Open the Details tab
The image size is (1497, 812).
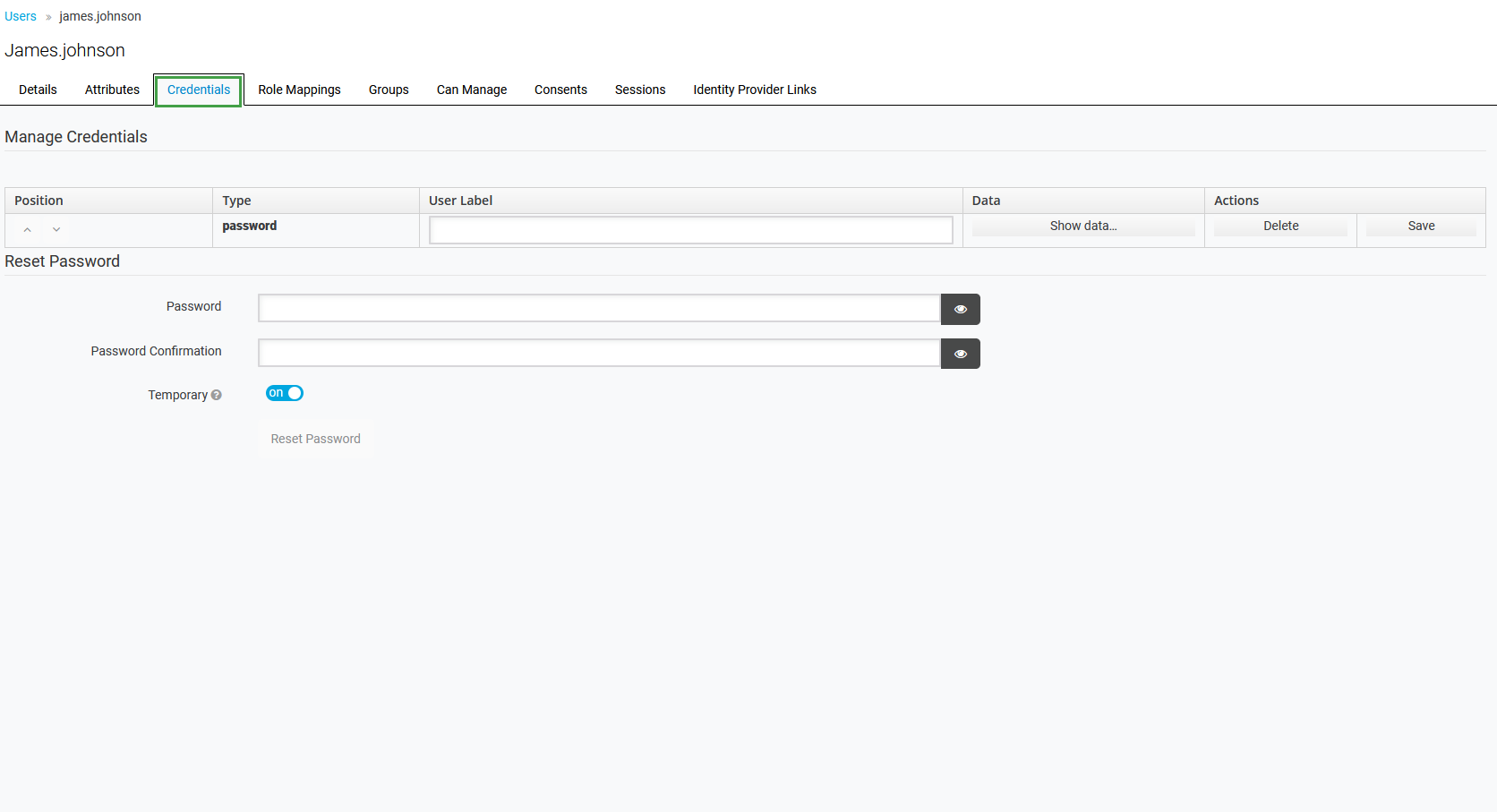tap(38, 90)
